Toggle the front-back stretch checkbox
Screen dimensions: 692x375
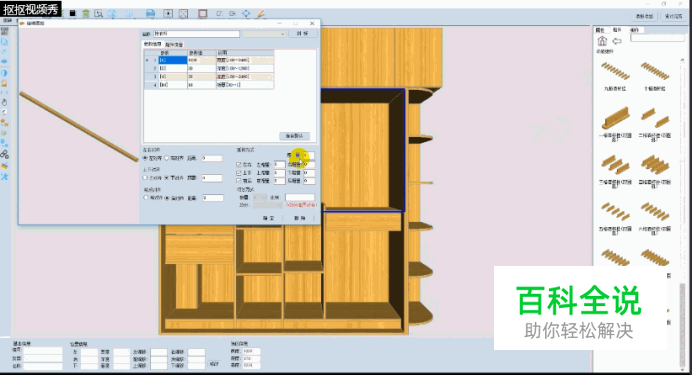pyautogui.click(x=239, y=181)
